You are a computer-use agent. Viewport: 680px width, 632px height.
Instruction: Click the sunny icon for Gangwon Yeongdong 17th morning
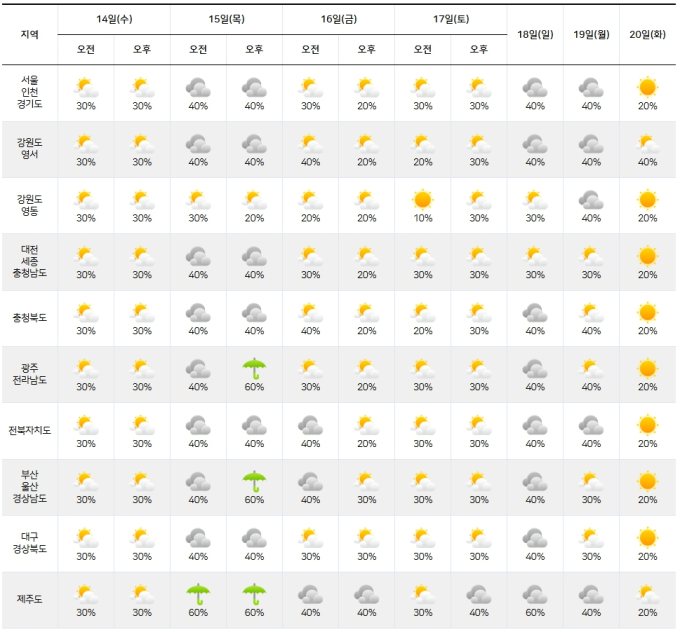pyautogui.click(x=422, y=200)
